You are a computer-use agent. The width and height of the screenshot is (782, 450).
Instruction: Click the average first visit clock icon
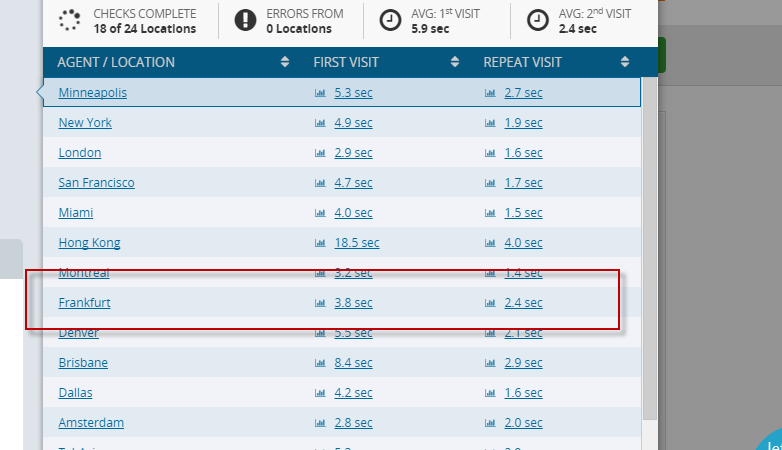(390, 20)
